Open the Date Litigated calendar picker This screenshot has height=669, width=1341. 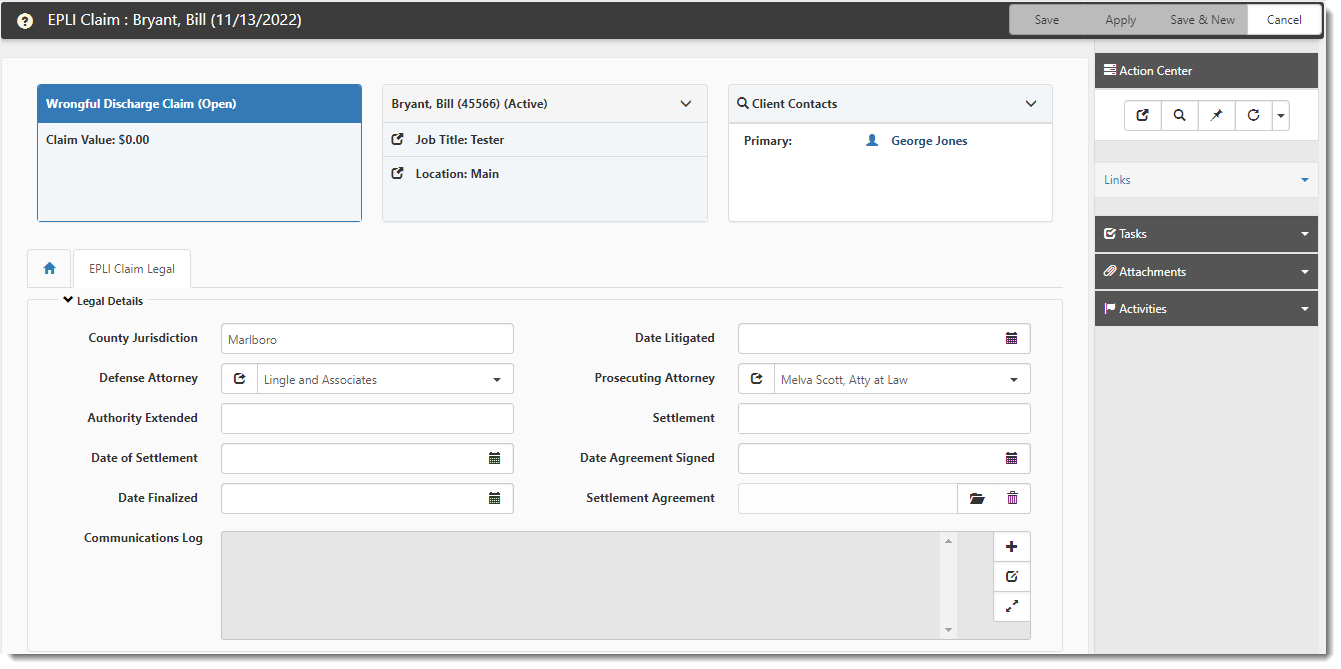(1011, 339)
